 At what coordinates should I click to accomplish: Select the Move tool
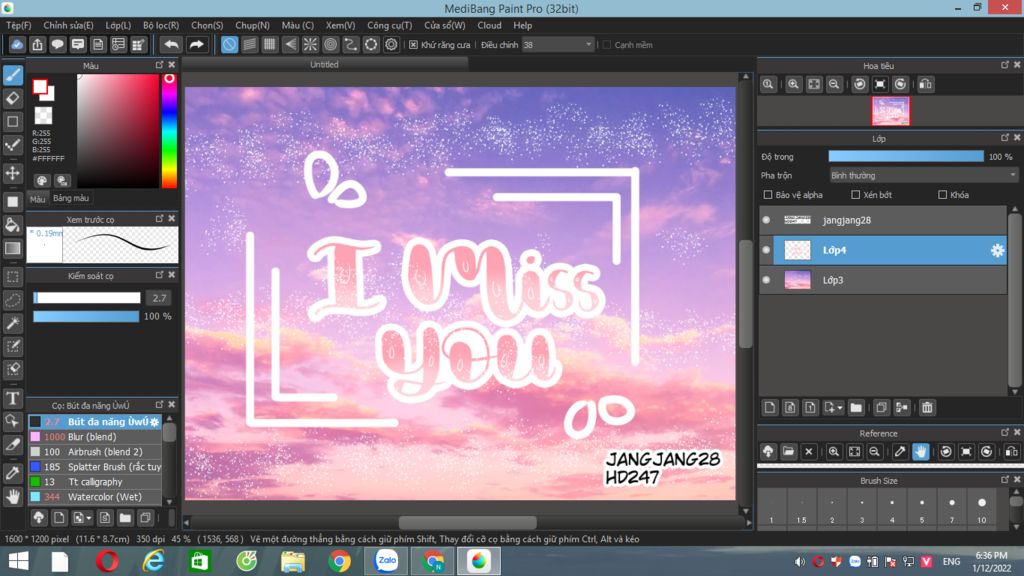click(13, 173)
